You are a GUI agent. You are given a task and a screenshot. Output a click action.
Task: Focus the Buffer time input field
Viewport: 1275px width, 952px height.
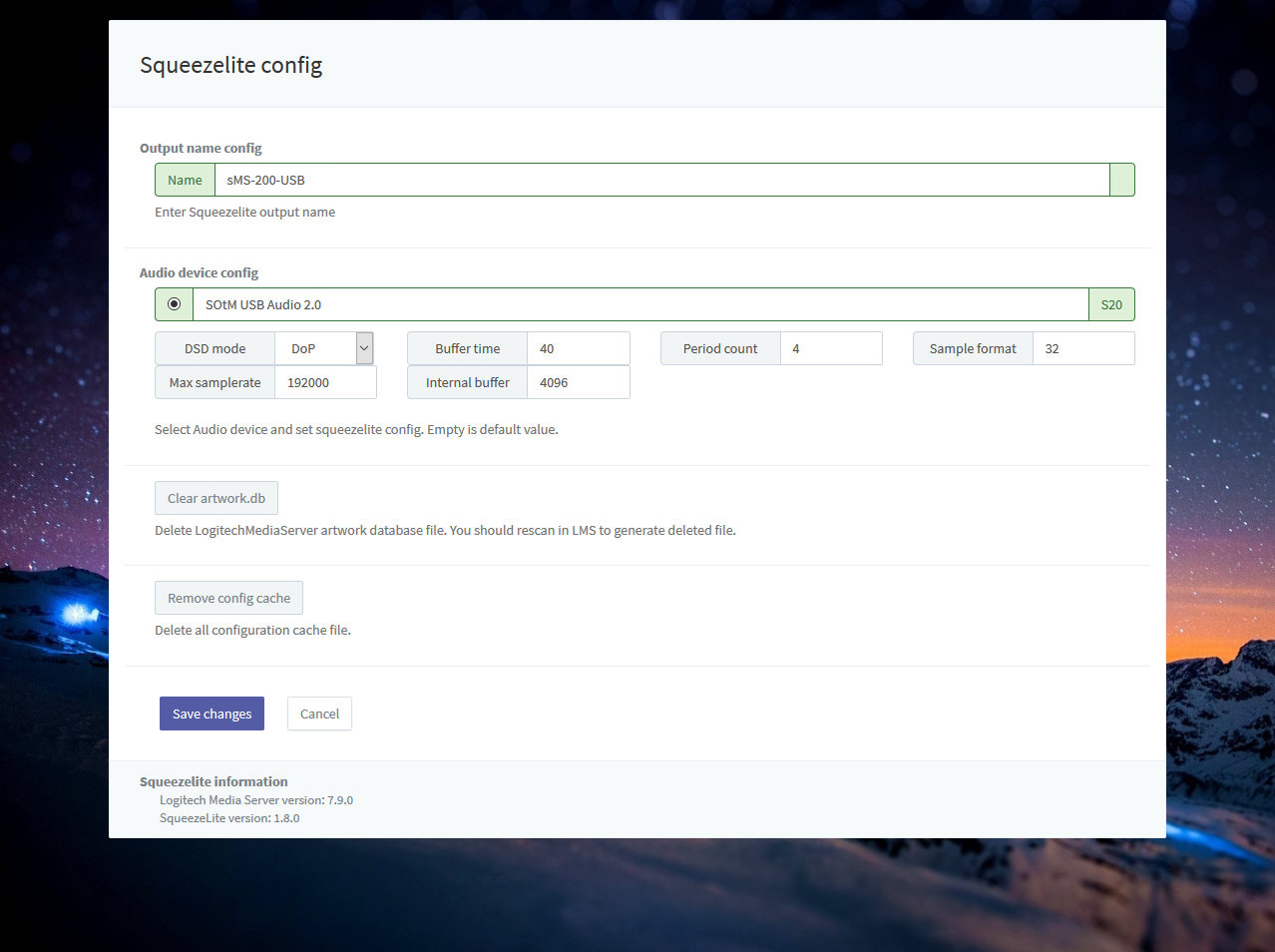578,348
